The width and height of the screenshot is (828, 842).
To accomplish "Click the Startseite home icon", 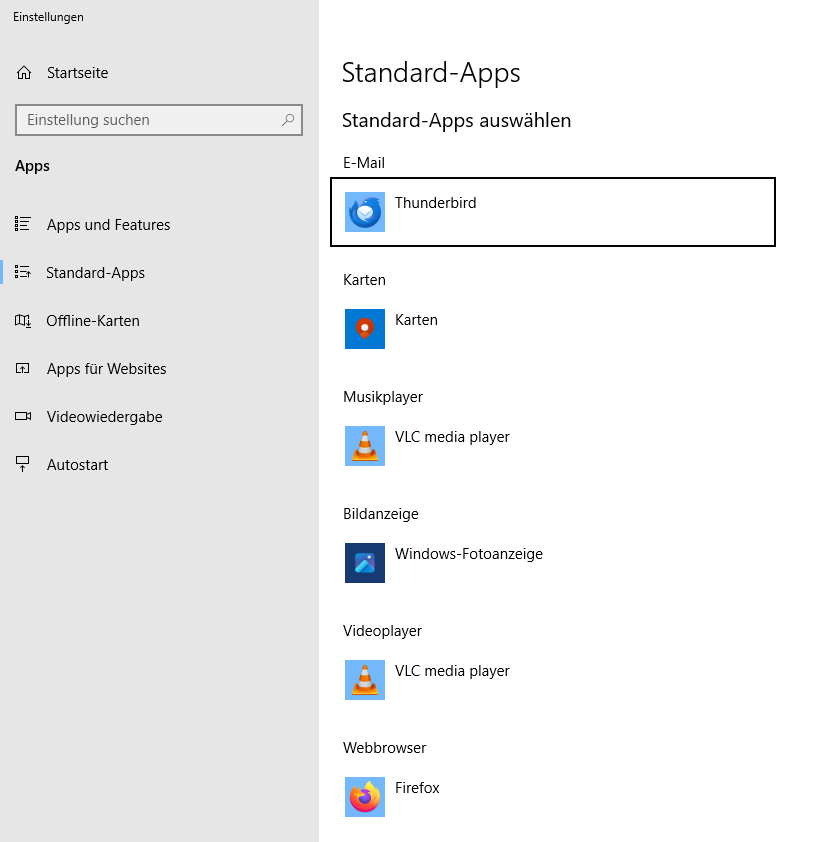I will (x=24, y=72).
